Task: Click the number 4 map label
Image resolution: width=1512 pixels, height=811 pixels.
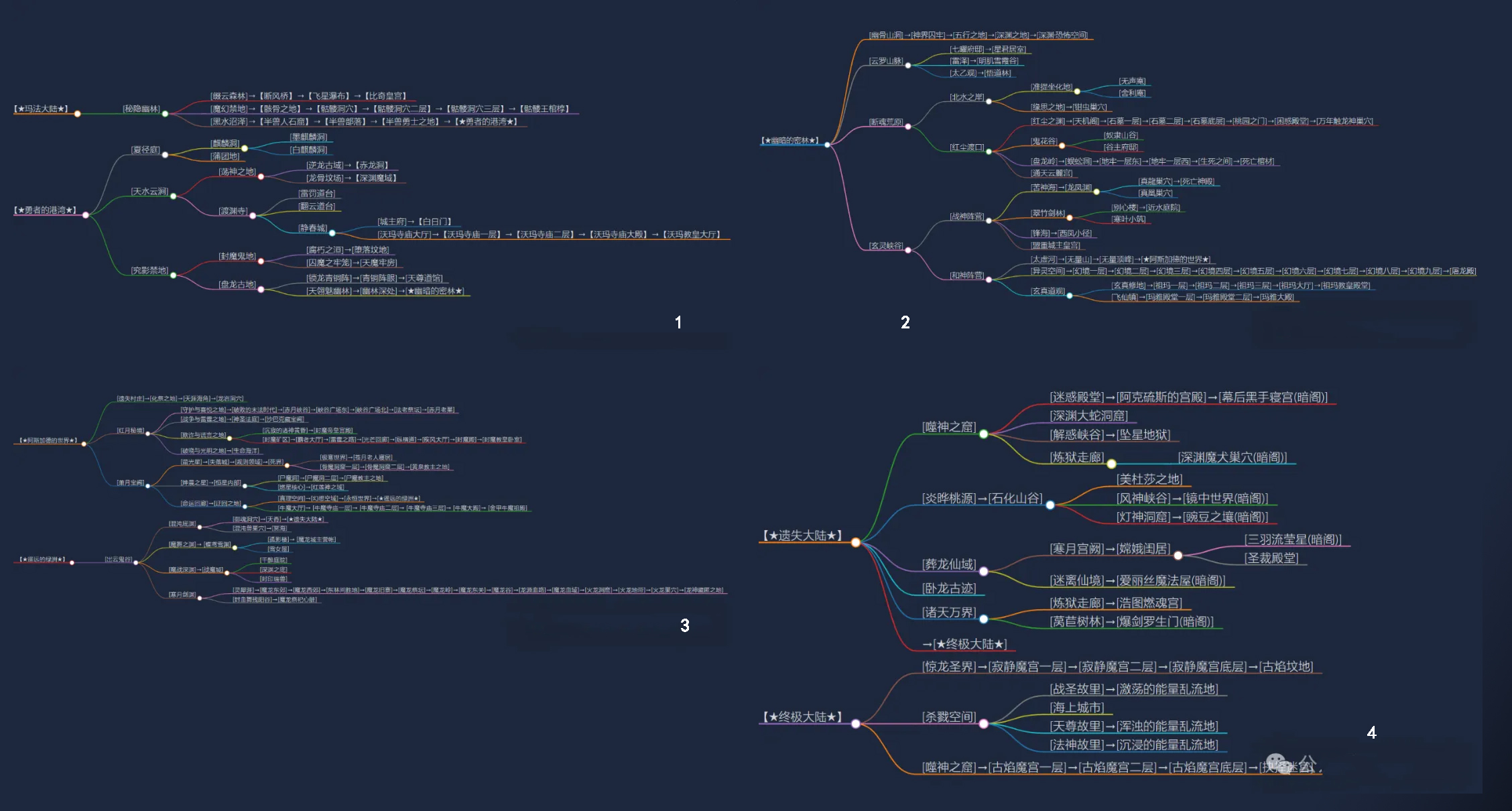Action: (x=1371, y=733)
